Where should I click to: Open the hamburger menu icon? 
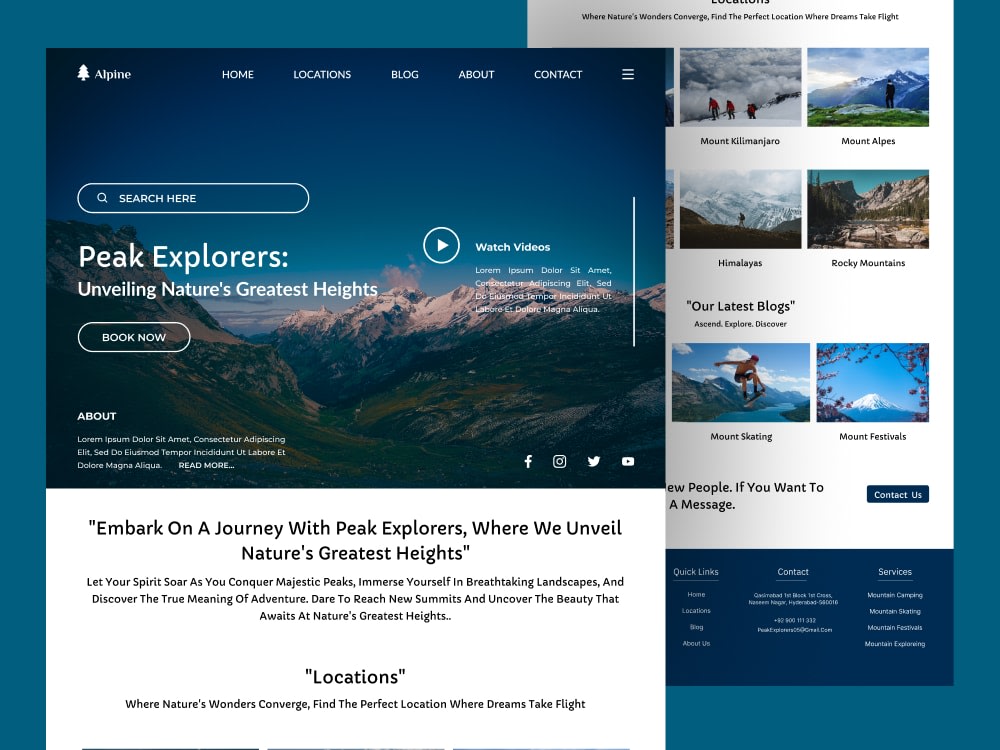(x=628, y=74)
